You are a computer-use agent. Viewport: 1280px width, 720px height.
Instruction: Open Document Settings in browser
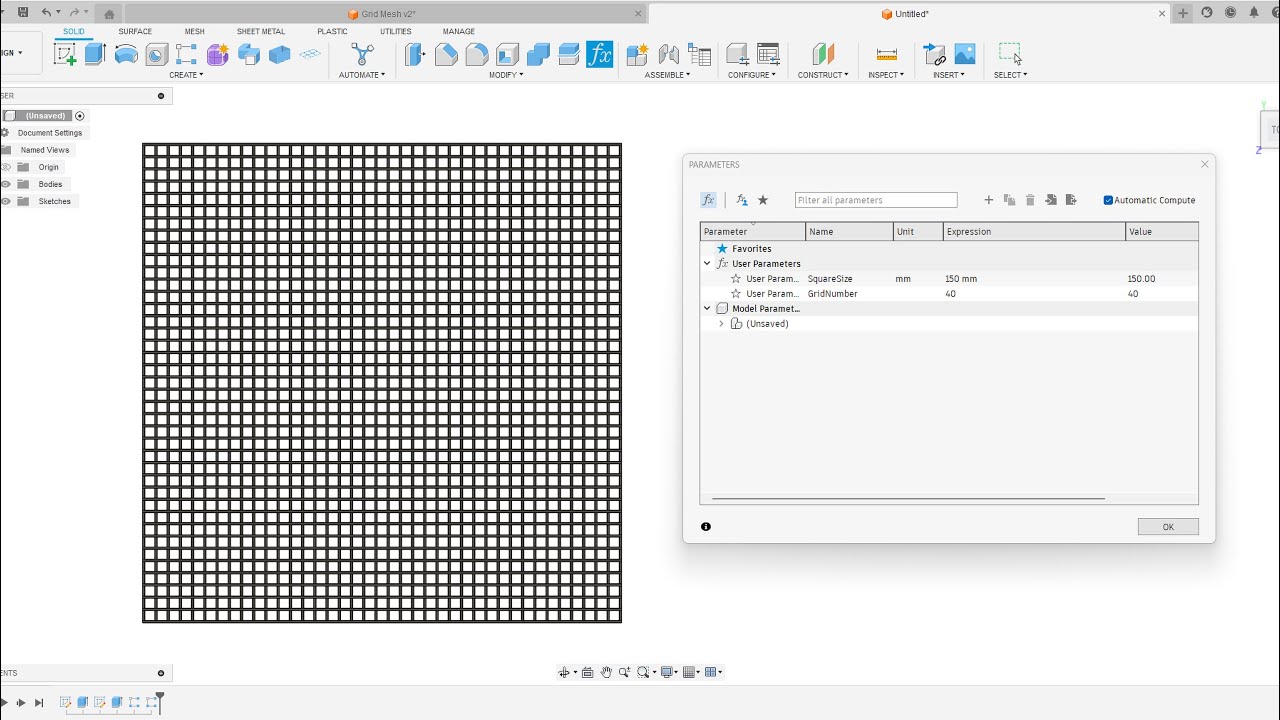coord(49,133)
